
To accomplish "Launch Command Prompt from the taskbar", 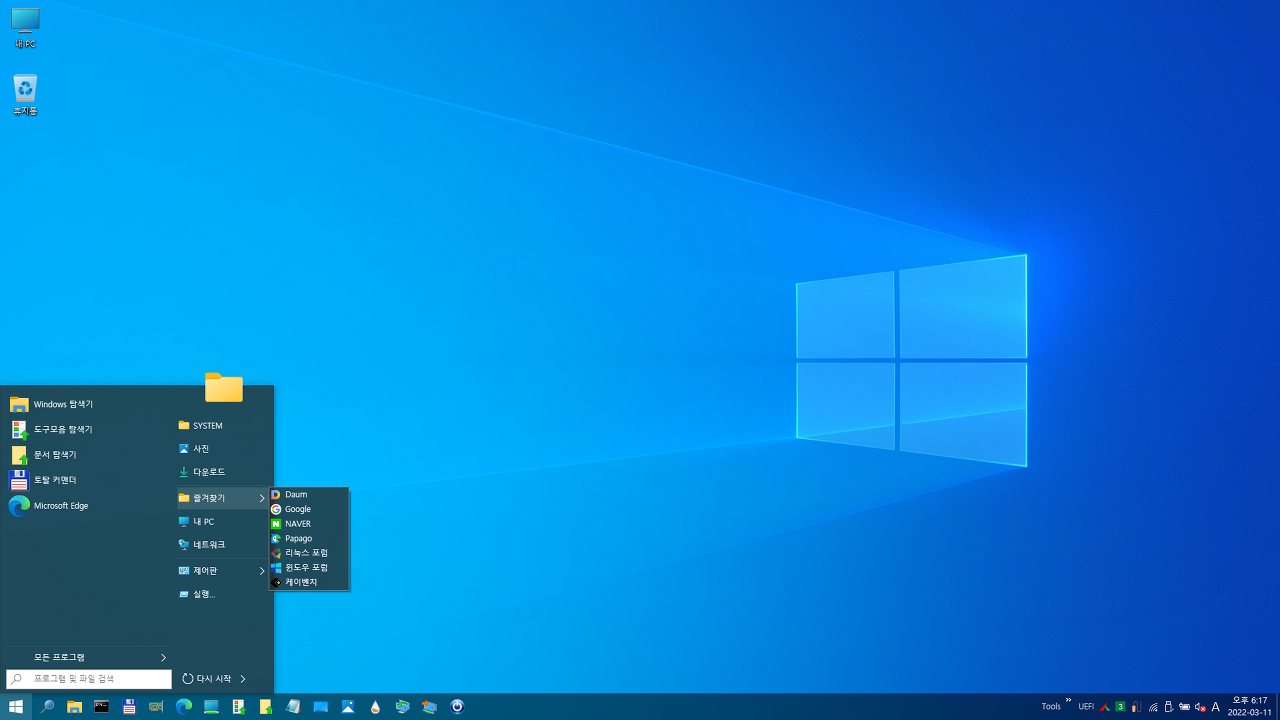I will click(x=101, y=707).
